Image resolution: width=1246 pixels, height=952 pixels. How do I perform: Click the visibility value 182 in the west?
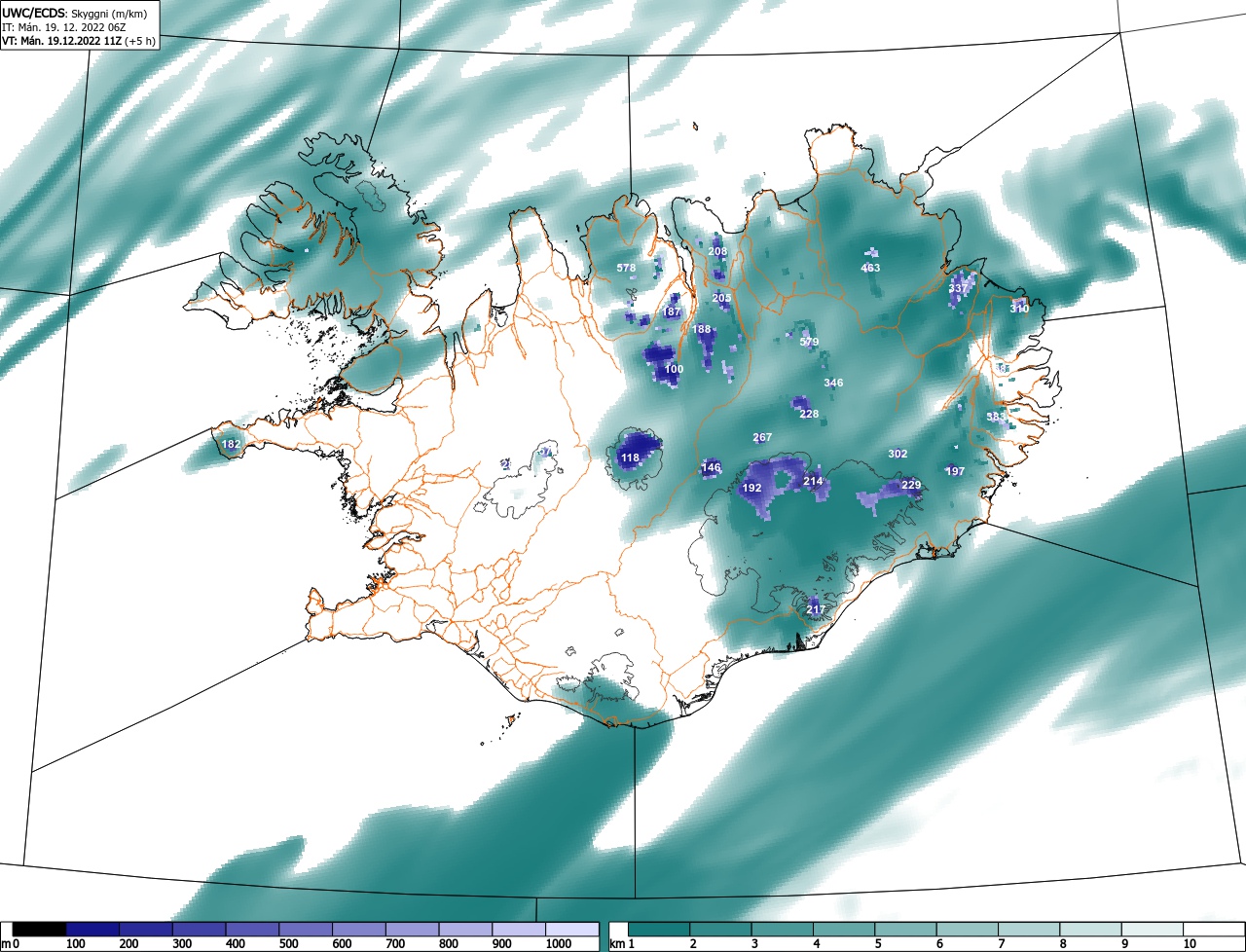[x=231, y=444]
